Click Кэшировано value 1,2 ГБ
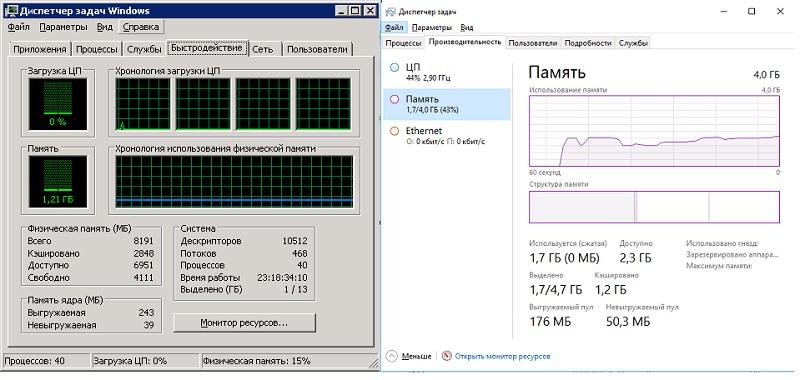 point(611,290)
